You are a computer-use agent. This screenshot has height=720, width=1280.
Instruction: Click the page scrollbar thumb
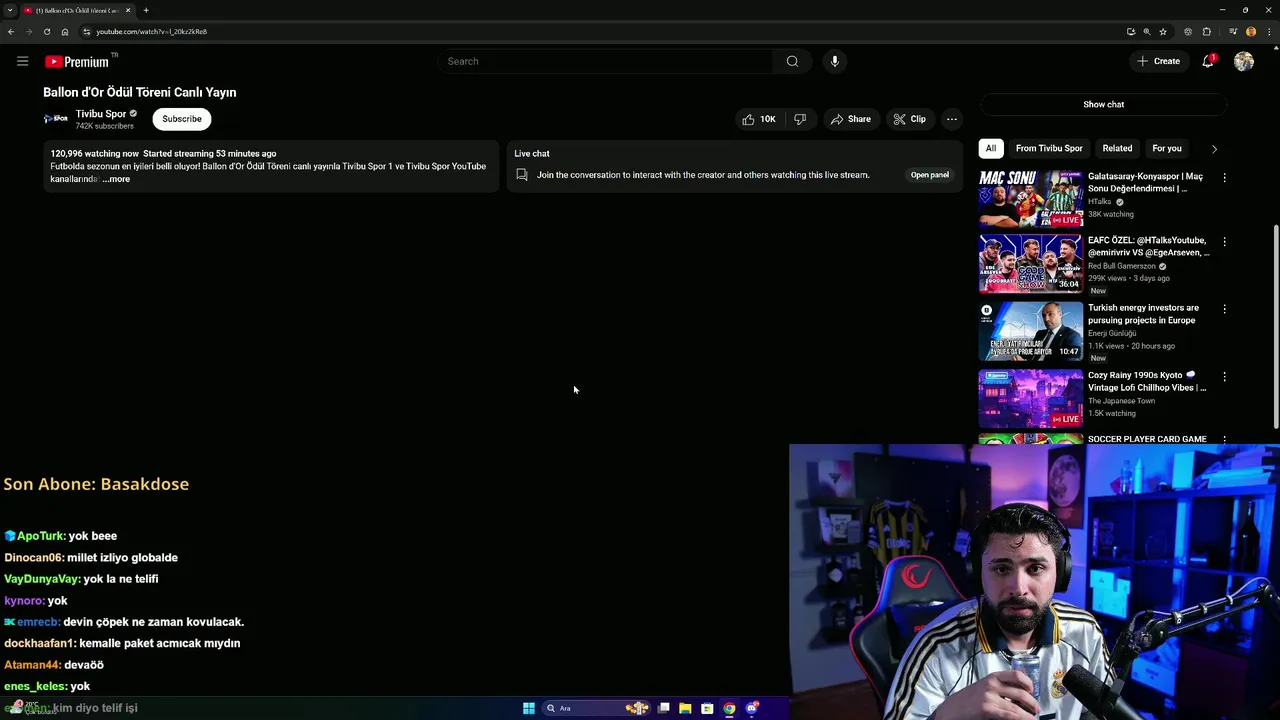coord(1276,325)
